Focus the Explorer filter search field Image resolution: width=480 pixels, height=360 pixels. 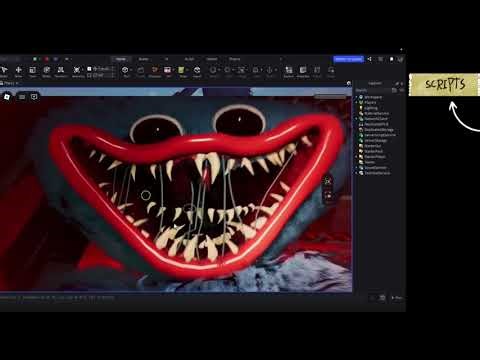click(x=373, y=90)
